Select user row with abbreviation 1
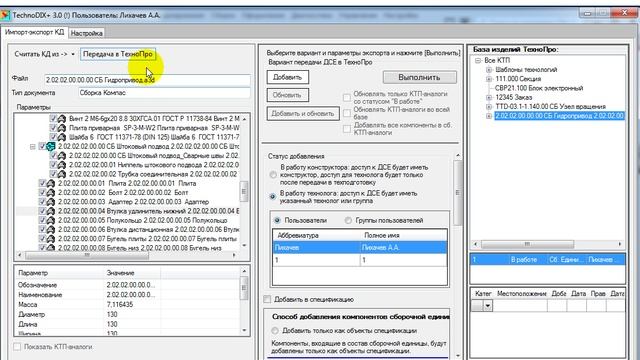This screenshot has height=360, width=640. pos(360,260)
